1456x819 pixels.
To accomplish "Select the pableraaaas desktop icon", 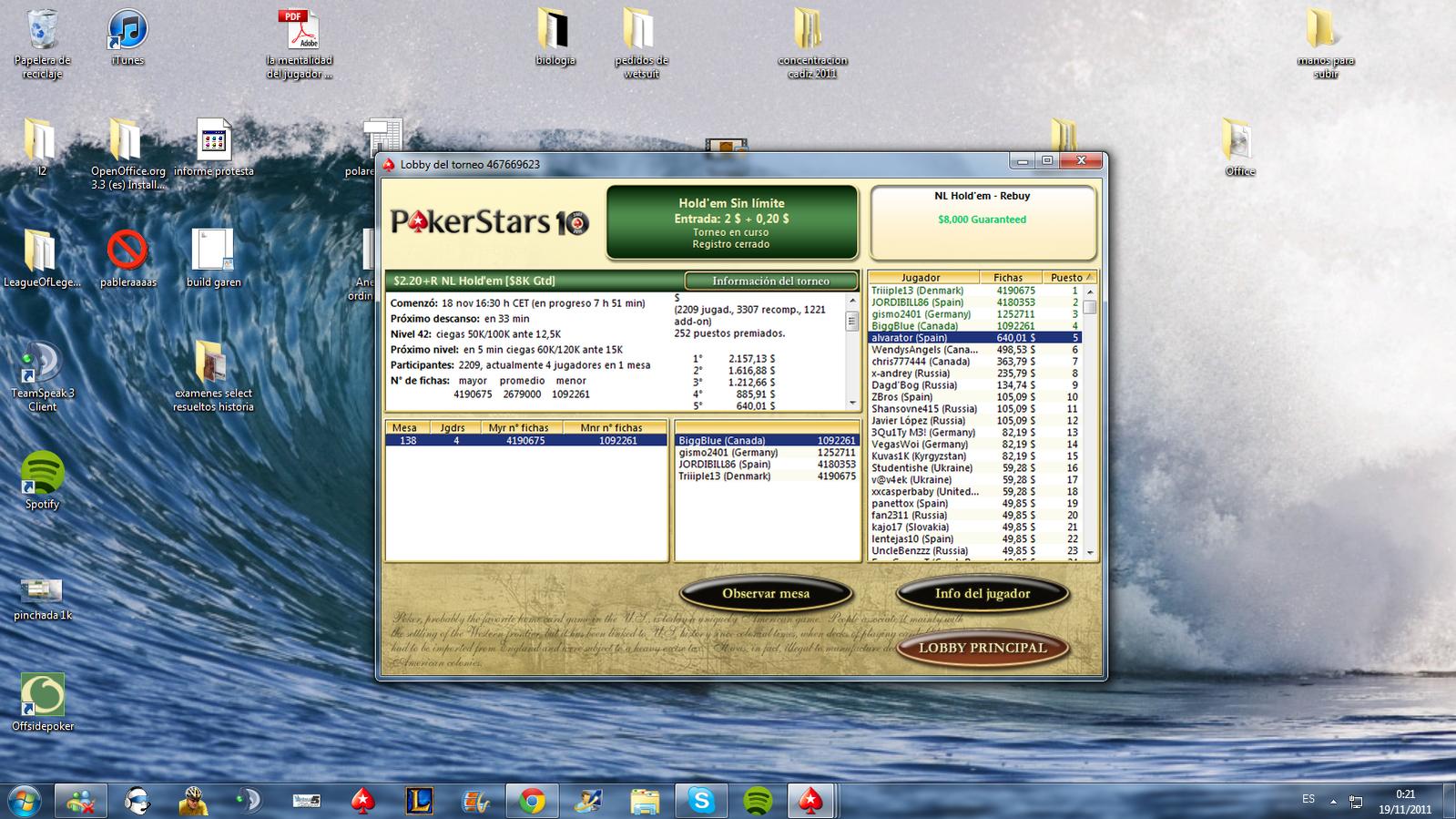I will pyautogui.click(x=127, y=259).
